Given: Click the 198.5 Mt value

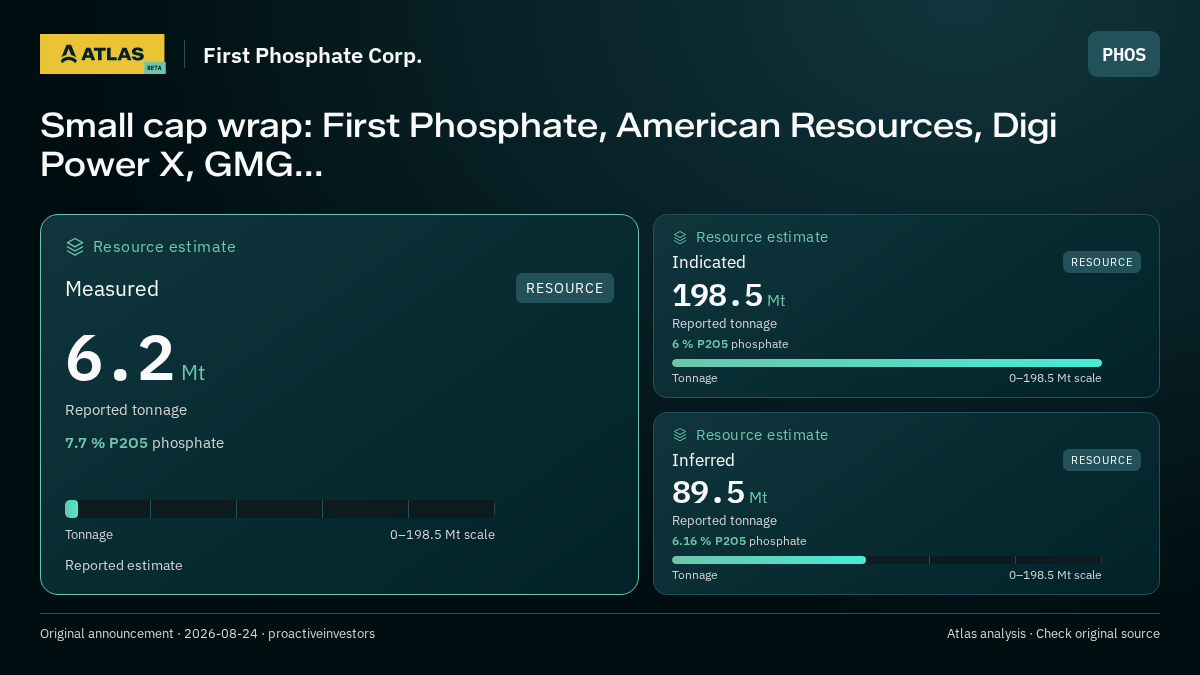Looking at the screenshot, I should [x=729, y=296].
